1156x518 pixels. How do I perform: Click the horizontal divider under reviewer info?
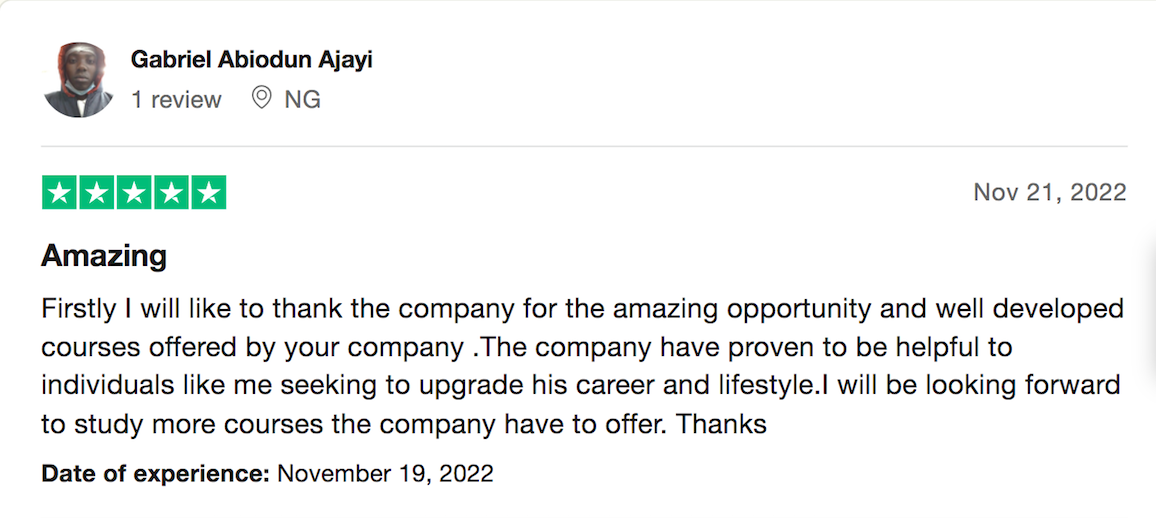[x=584, y=146]
